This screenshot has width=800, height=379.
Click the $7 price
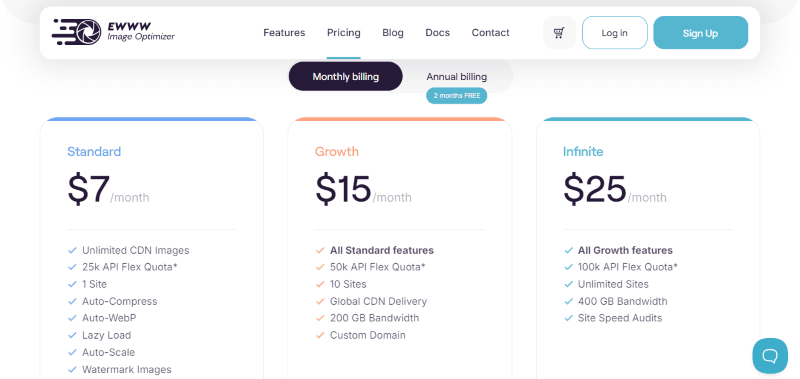88,189
